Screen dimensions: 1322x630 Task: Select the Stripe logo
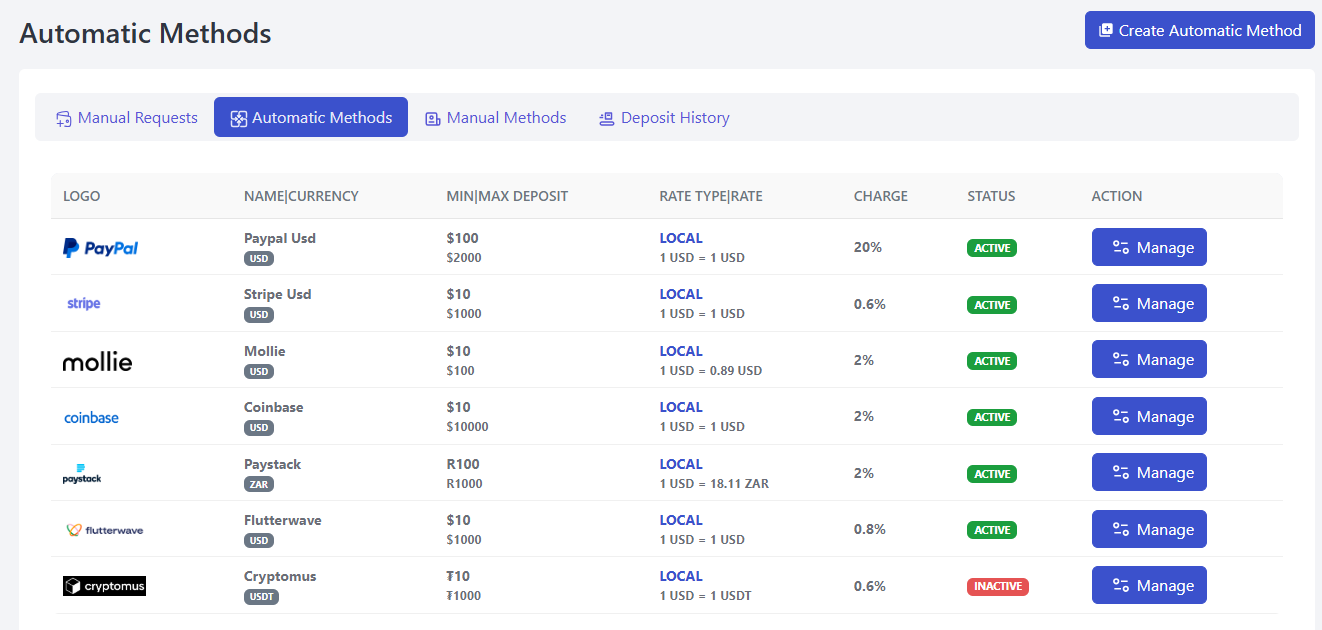[83, 302]
